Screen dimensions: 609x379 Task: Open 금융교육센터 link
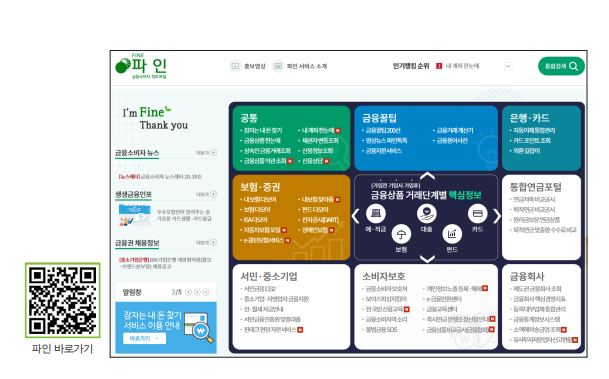442,309
